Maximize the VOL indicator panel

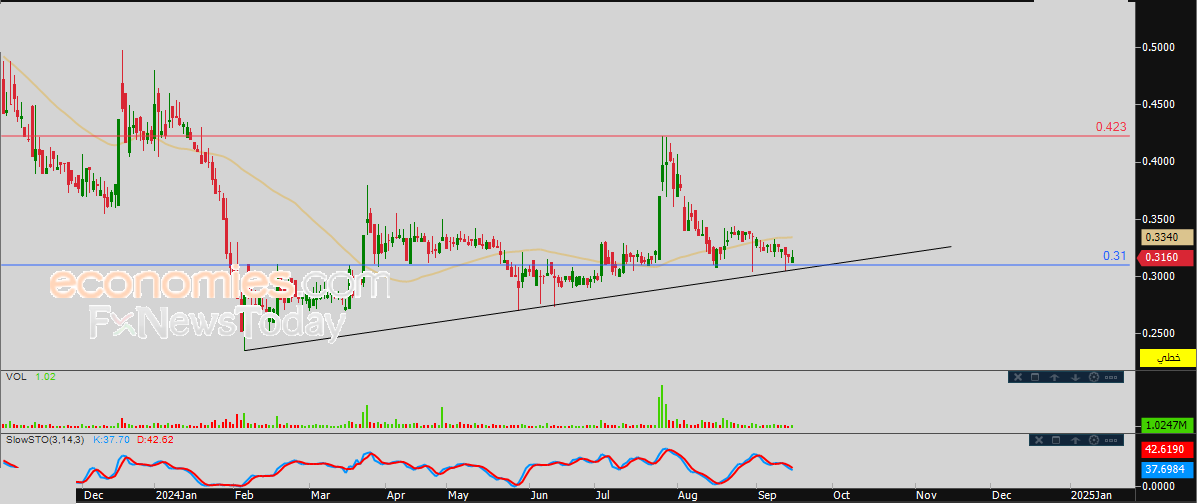tap(1036, 377)
